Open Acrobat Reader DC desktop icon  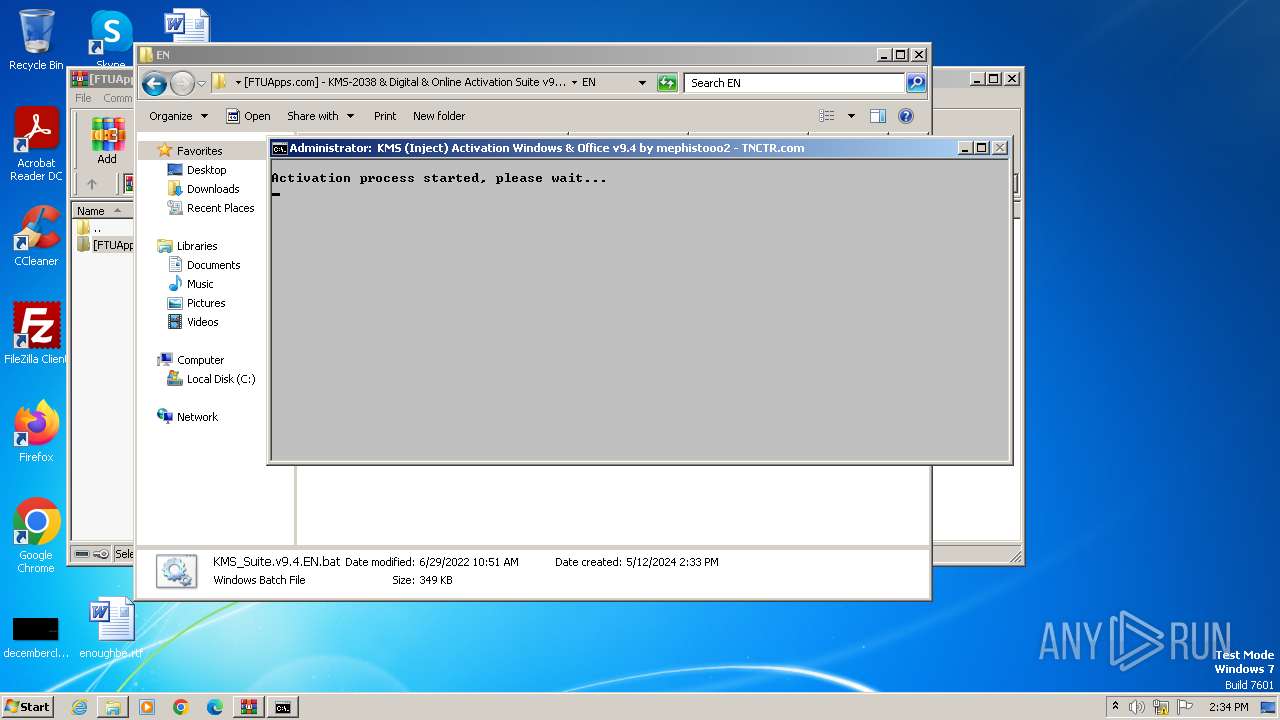(x=36, y=144)
